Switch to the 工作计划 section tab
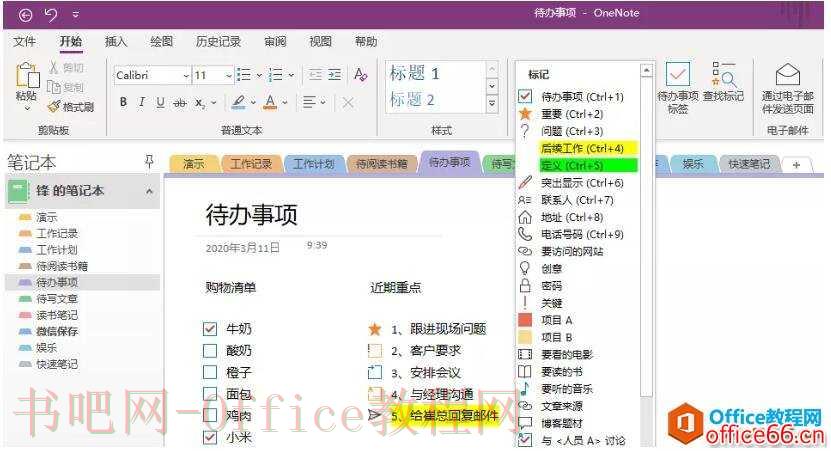The image size is (831, 451). pos(314,164)
